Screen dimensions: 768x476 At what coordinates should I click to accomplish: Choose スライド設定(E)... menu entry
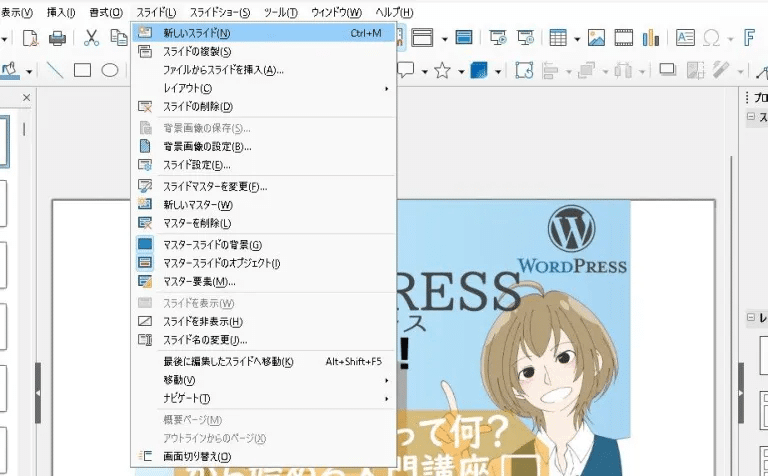click(x=265, y=165)
